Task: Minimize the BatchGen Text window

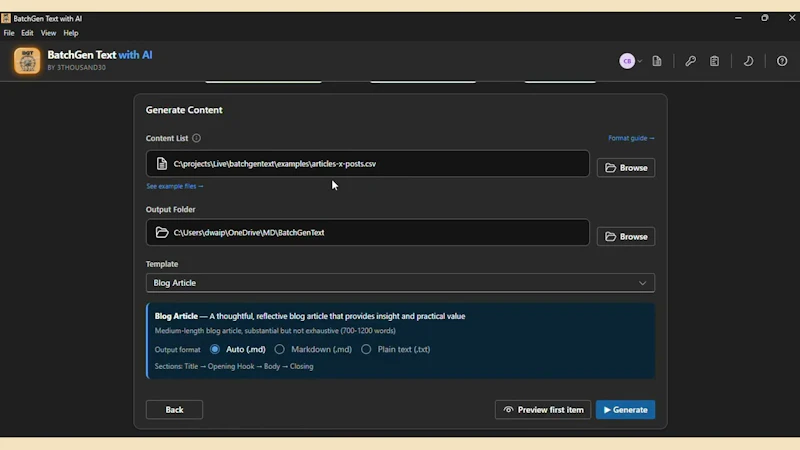Action: 738,18
